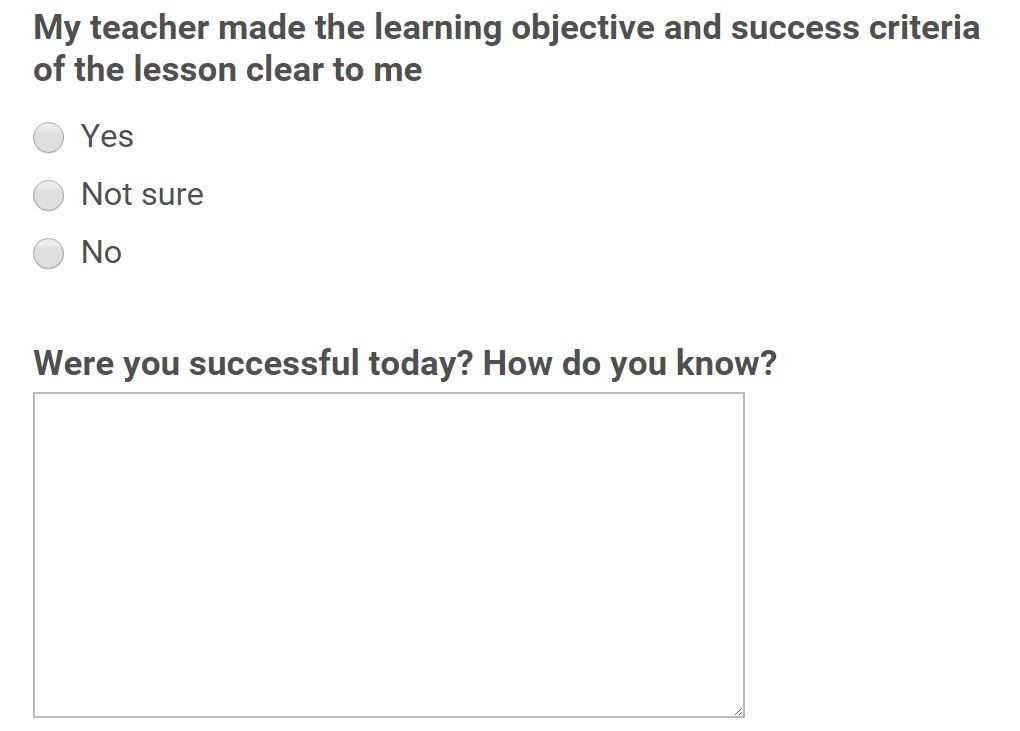The width and height of the screenshot is (1020, 731).
Task: Click the words 'success criteria' in the first question
Action: tap(855, 28)
